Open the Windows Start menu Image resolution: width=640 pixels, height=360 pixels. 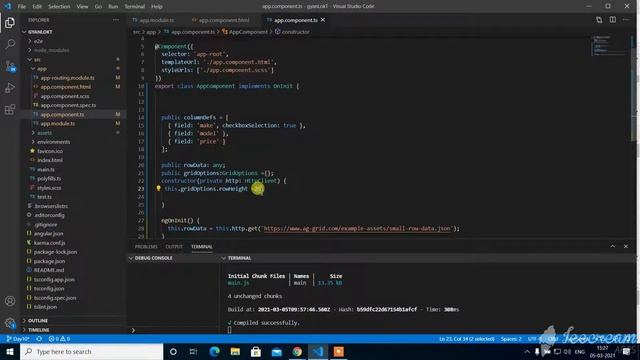click(10, 351)
